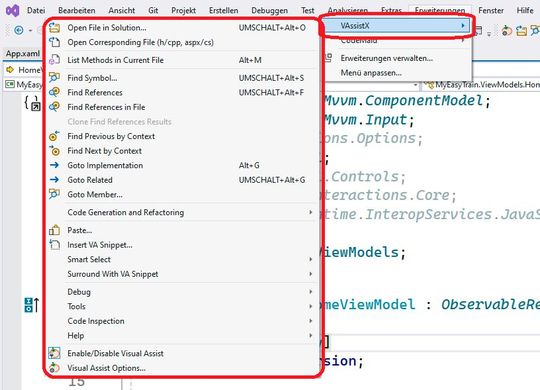540x390 pixels.
Task: Click the Find Next by Context icon
Action: point(54,151)
